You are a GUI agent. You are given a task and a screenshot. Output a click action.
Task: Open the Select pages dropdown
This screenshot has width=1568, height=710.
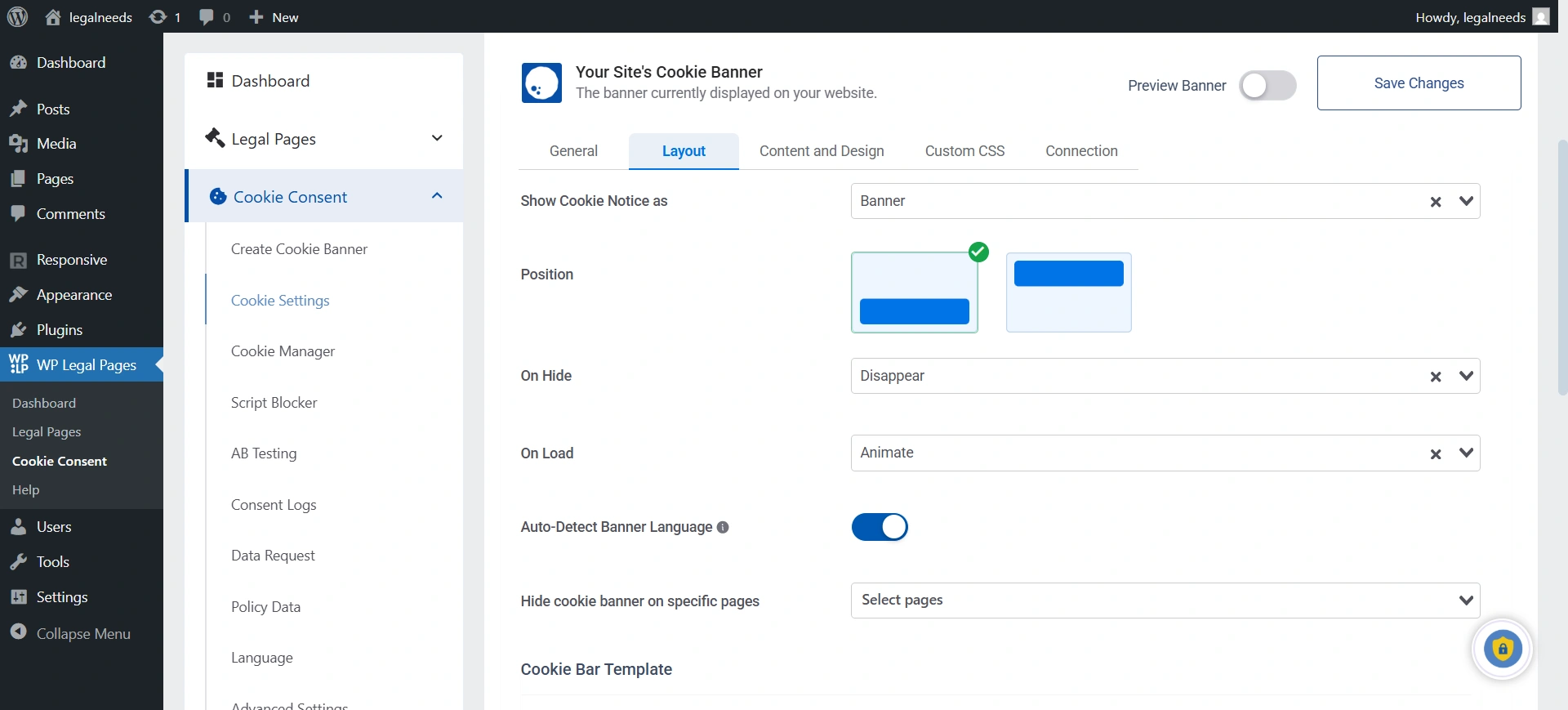[x=1466, y=601]
